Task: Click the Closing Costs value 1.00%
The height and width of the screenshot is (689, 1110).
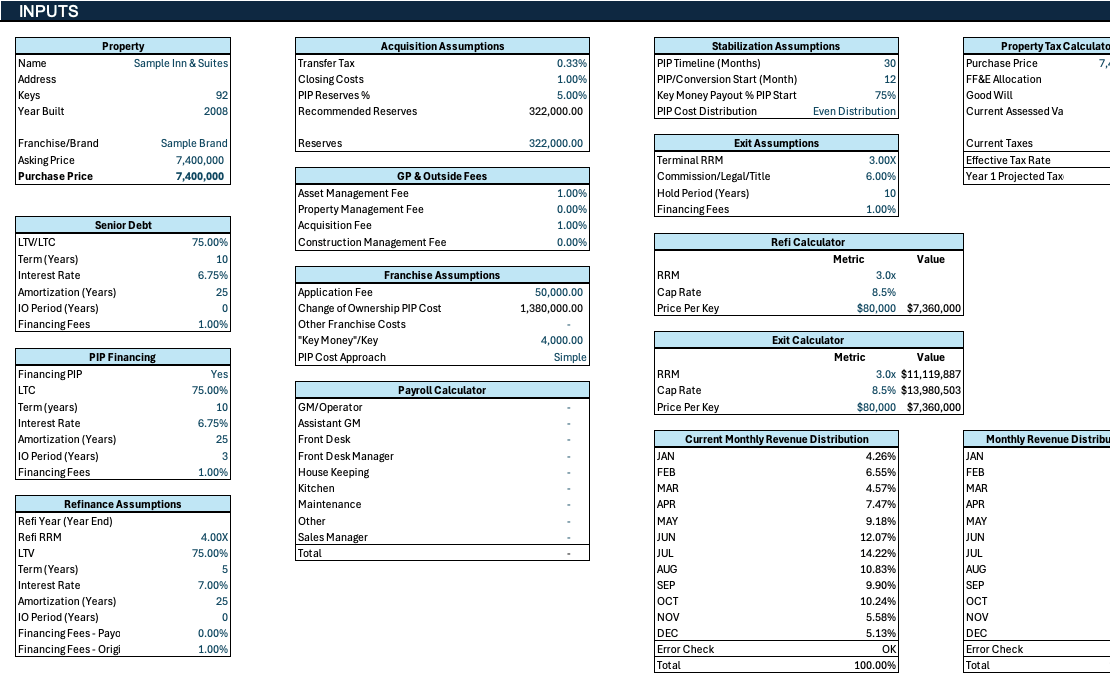Action: (x=571, y=79)
